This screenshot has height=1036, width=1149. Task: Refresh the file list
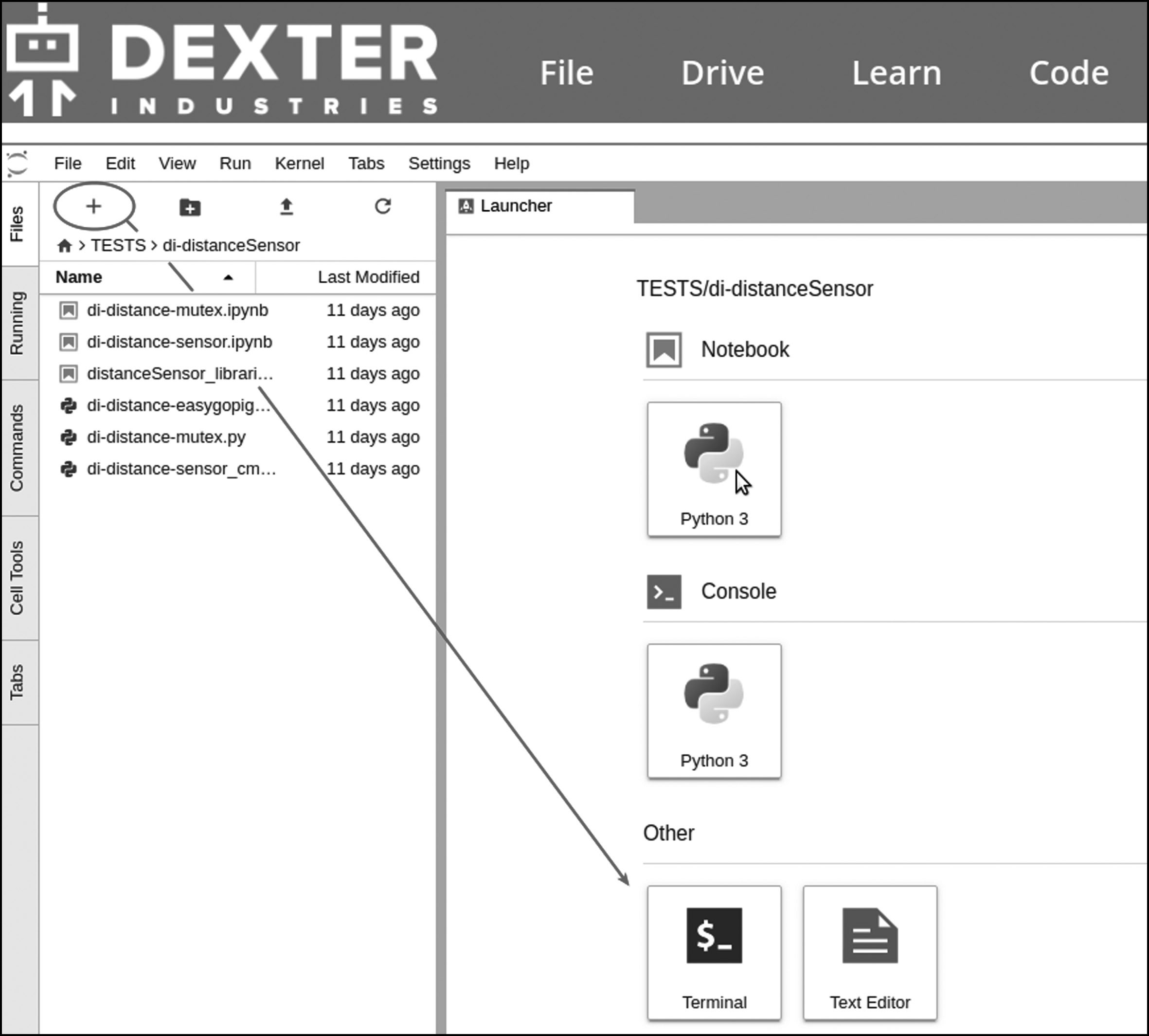pos(383,206)
